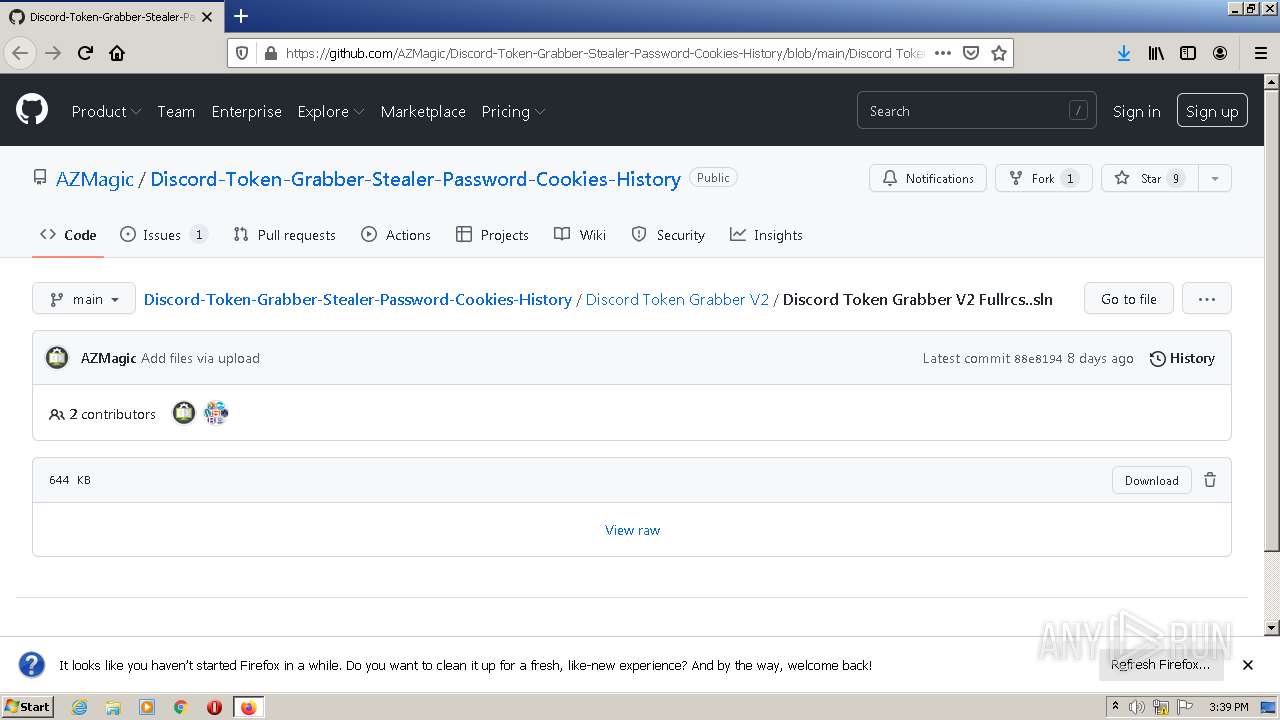
Task: Fork the repository
Action: (1043, 178)
